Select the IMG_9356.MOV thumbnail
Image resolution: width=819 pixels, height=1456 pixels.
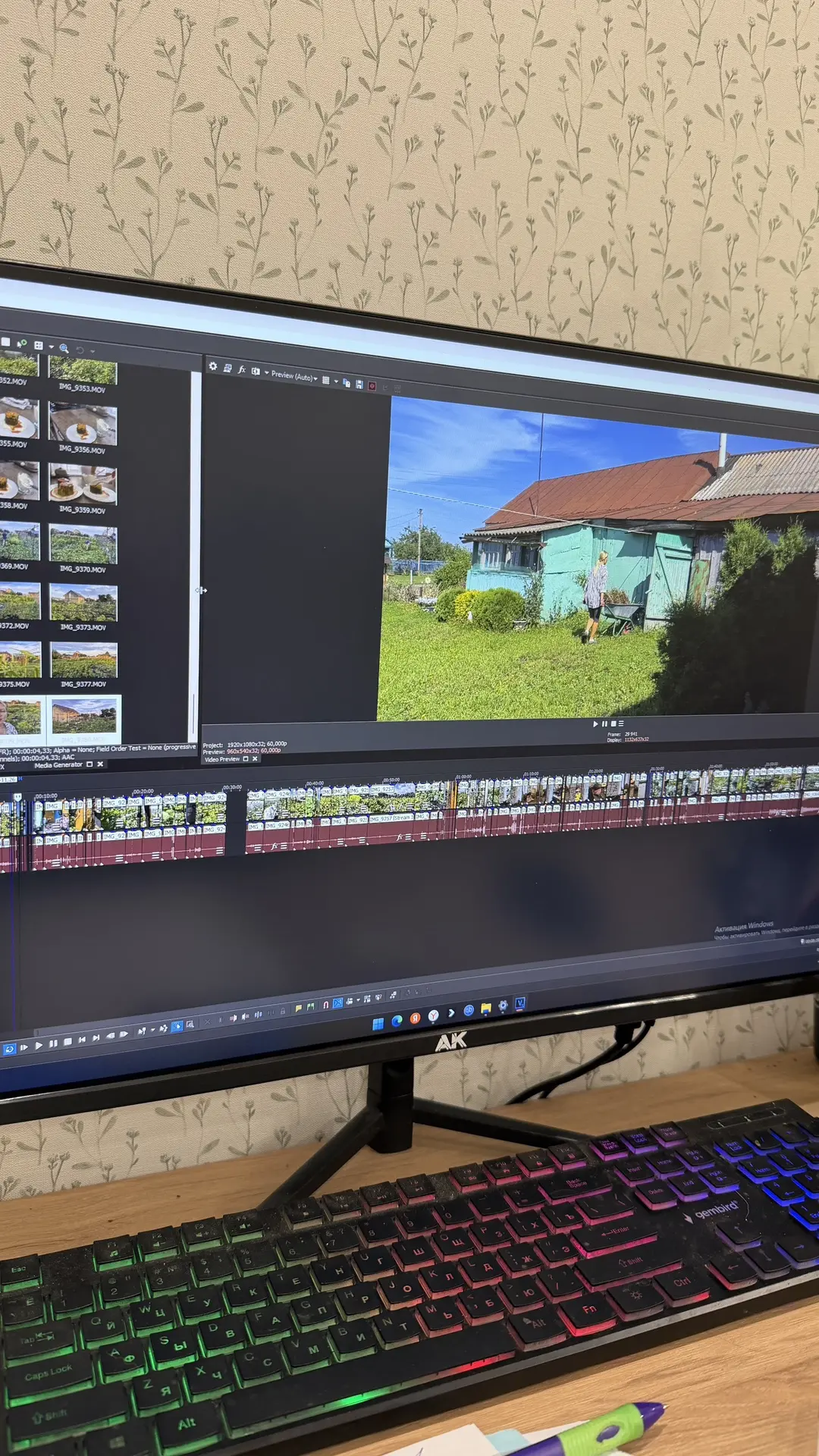pyautogui.click(x=83, y=422)
